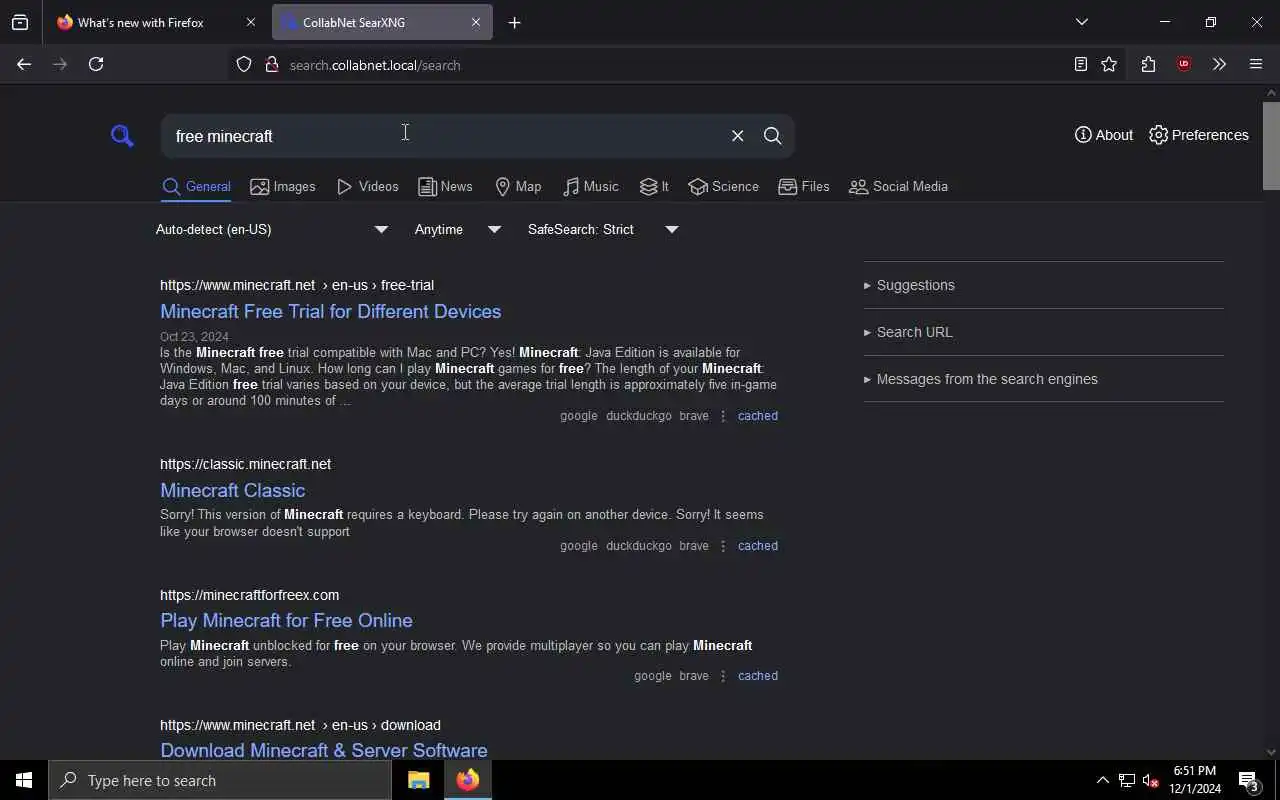1280x800 pixels.
Task: Reload the page
Action: (x=96, y=64)
